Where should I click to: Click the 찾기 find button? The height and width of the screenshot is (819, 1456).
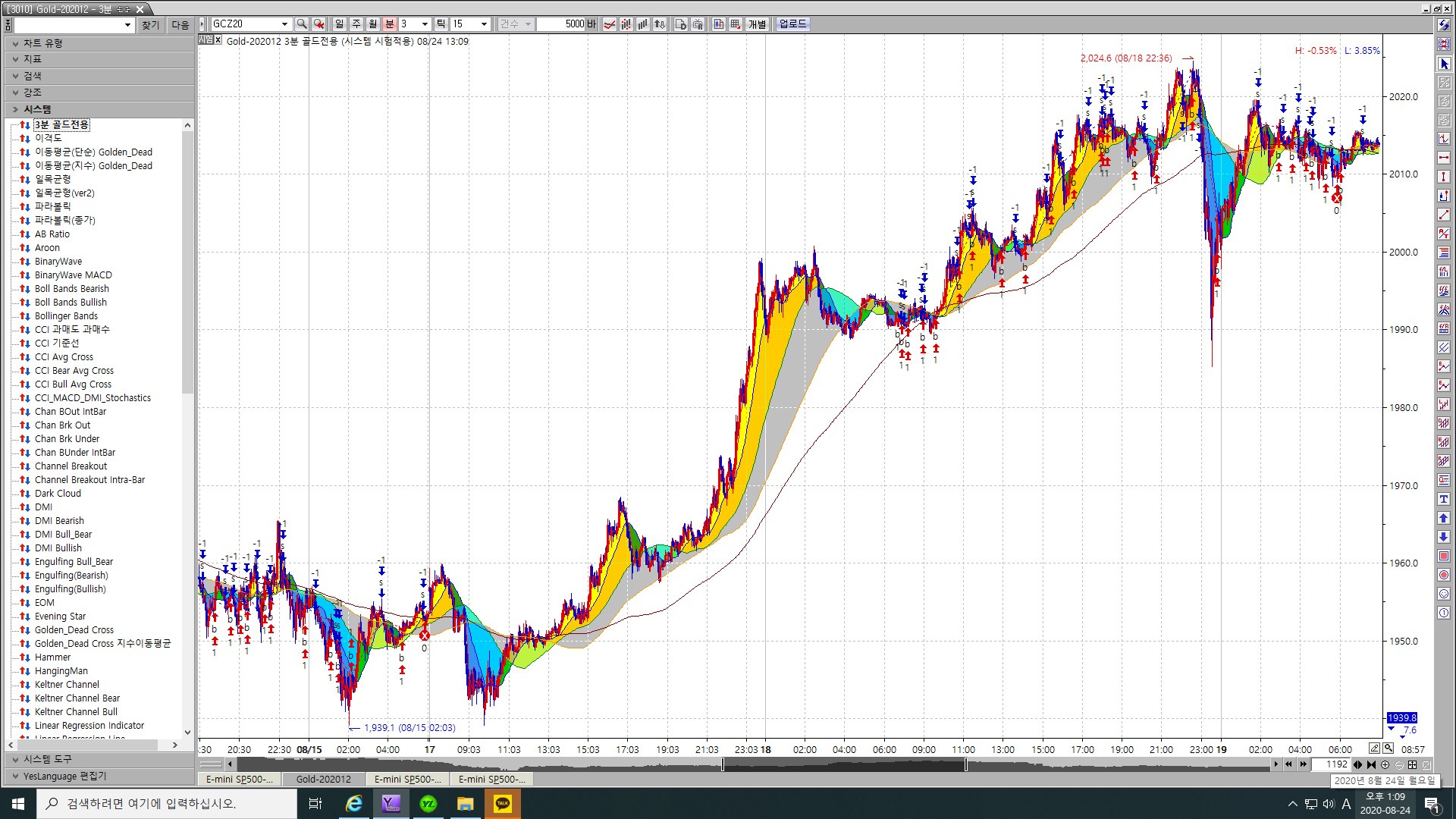(x=150, y=25)
